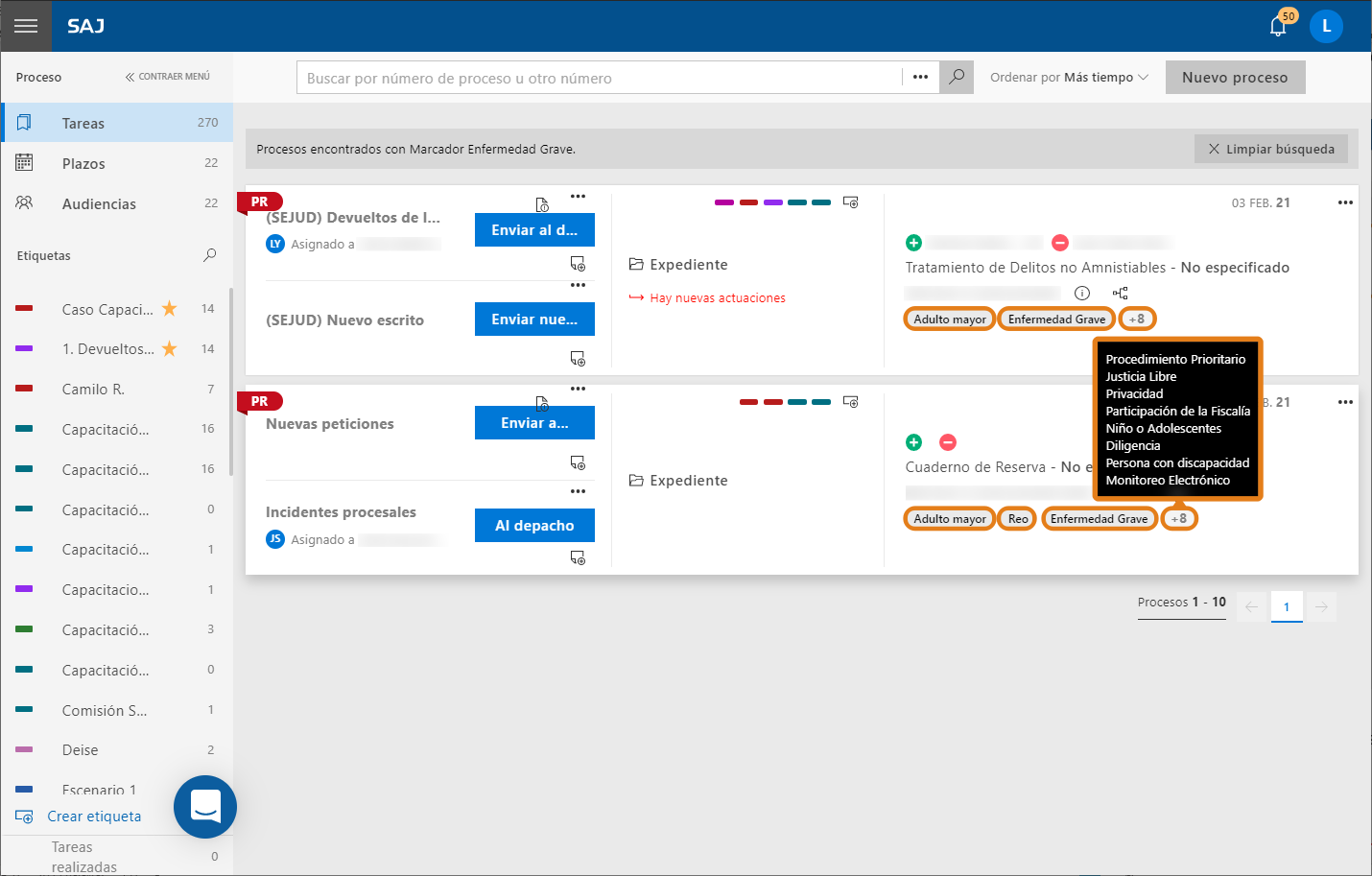Add label icon beside first process color tags

click(850, 202)
